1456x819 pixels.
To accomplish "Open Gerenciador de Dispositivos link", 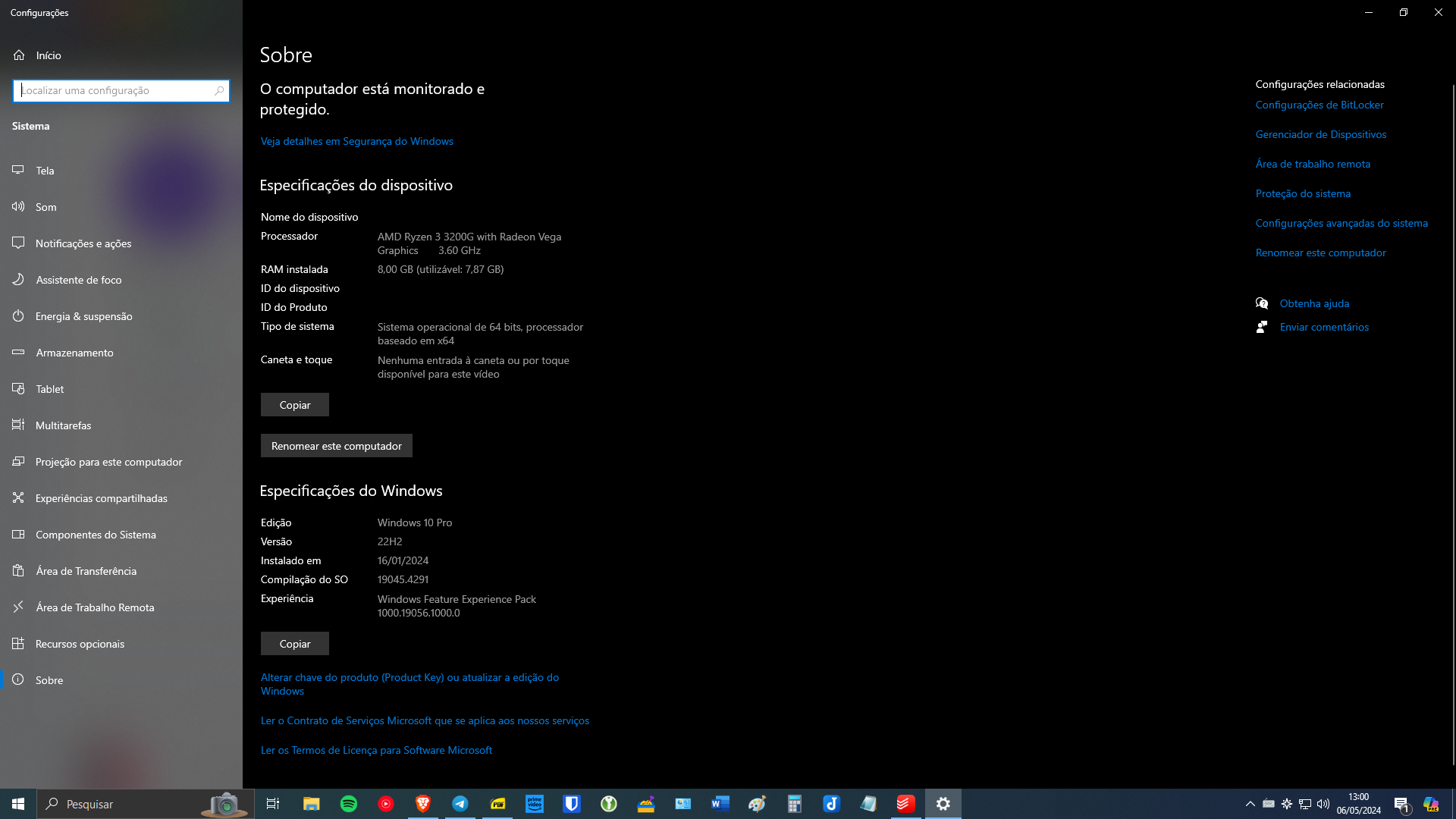I will (x=1321, y=134).
